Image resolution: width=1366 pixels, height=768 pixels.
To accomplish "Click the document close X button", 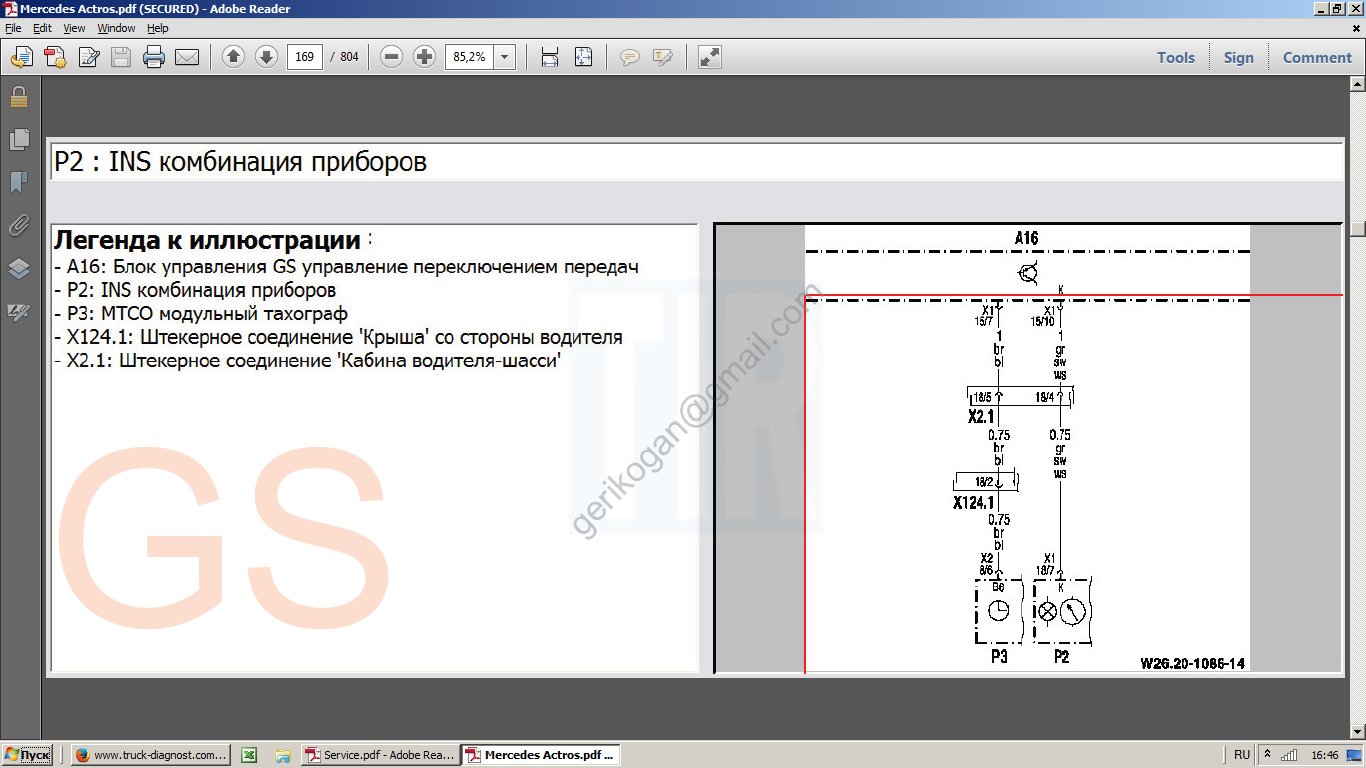I will coord(1354,27).
